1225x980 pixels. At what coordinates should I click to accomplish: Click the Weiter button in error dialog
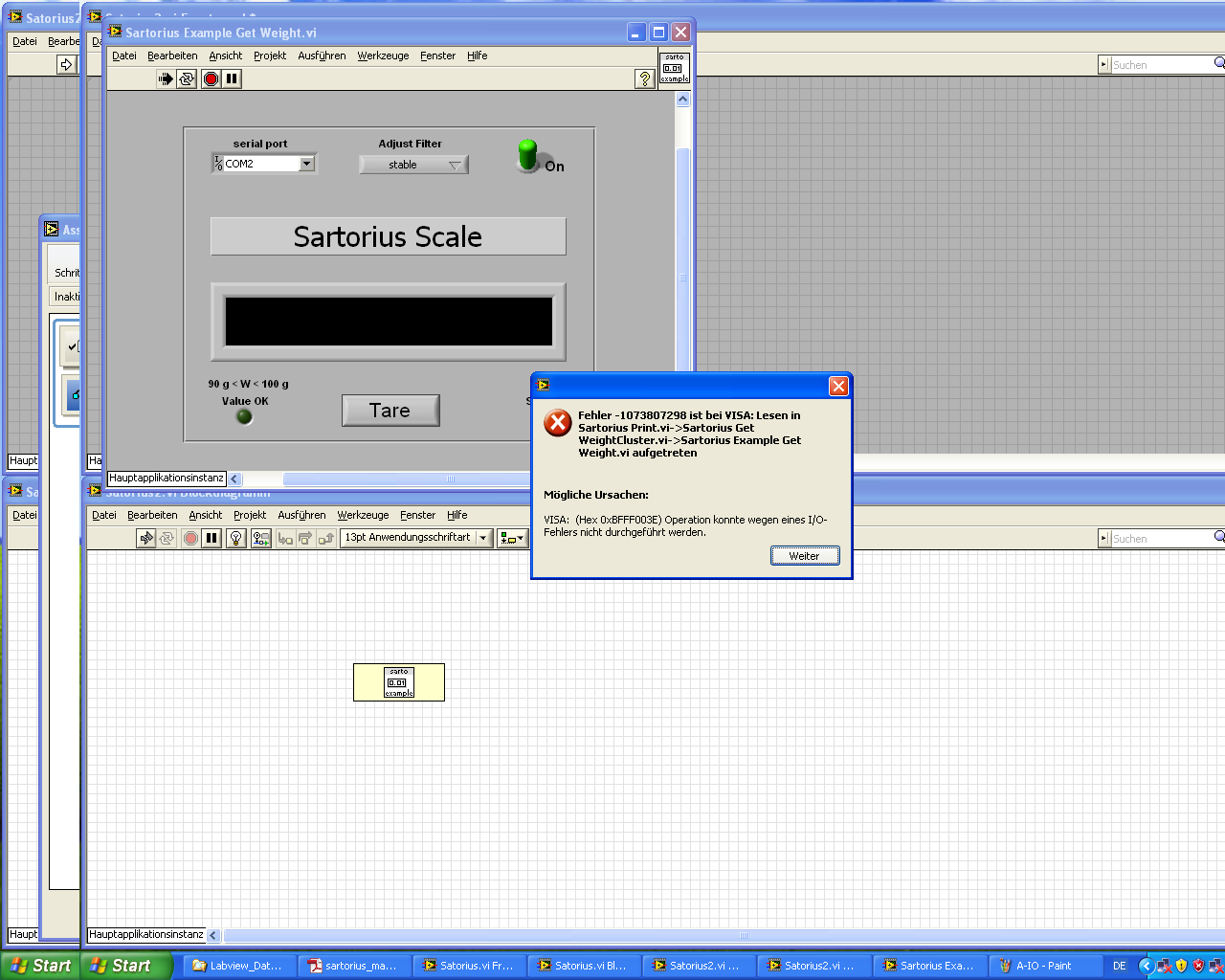(x=805, y=556)
